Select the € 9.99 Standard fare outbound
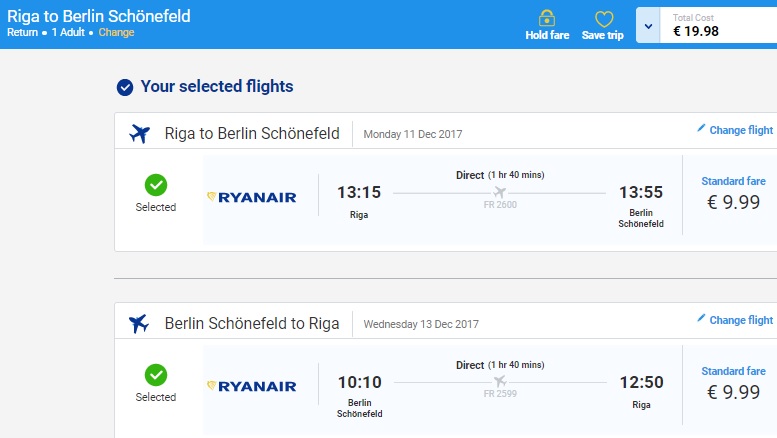Viewport: 777px width, 438px height. click(733, 203)
